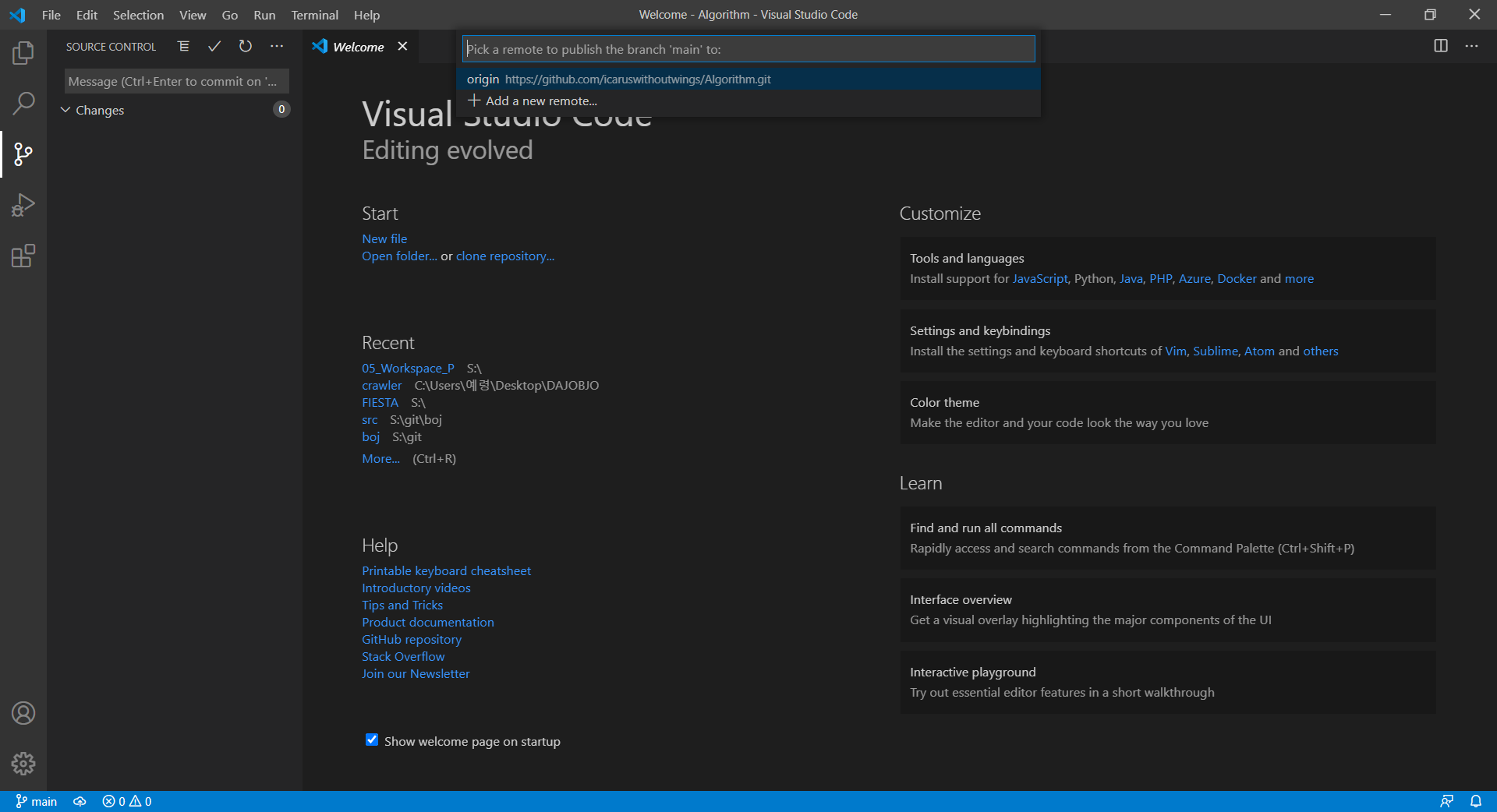Open the Accounts icon in activity bar
This screenshot has height=812, width=1497.
tap(23, 713)
